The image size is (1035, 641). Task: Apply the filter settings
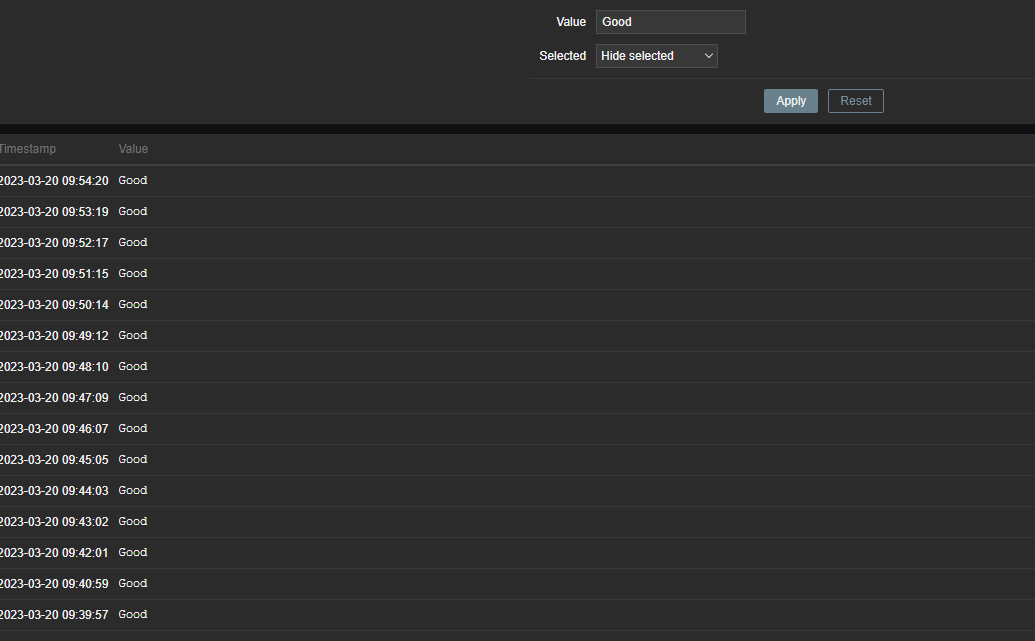tap(791, 101)
